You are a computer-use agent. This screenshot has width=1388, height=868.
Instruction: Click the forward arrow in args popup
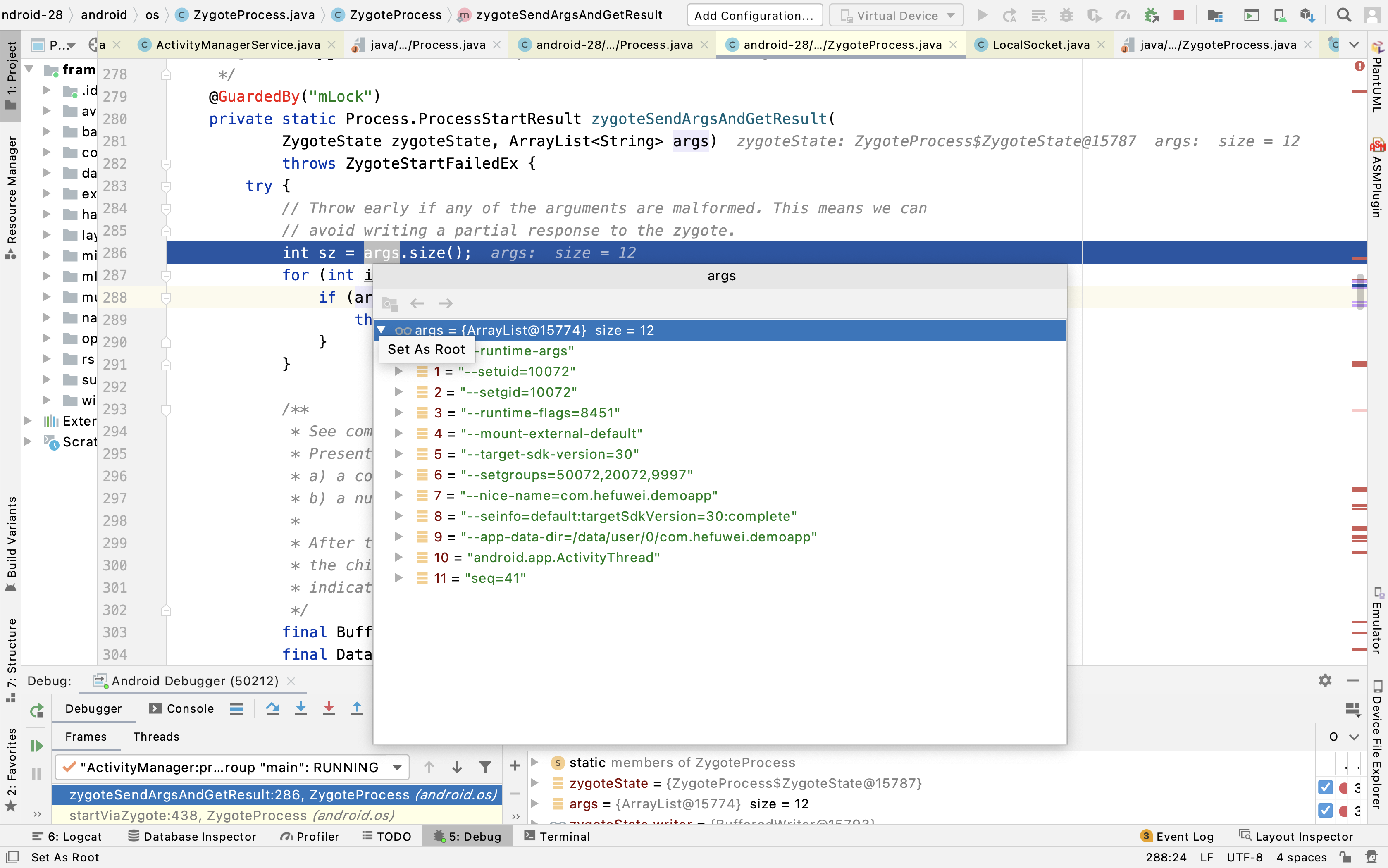pyautogui.click(x=446, y=303)
